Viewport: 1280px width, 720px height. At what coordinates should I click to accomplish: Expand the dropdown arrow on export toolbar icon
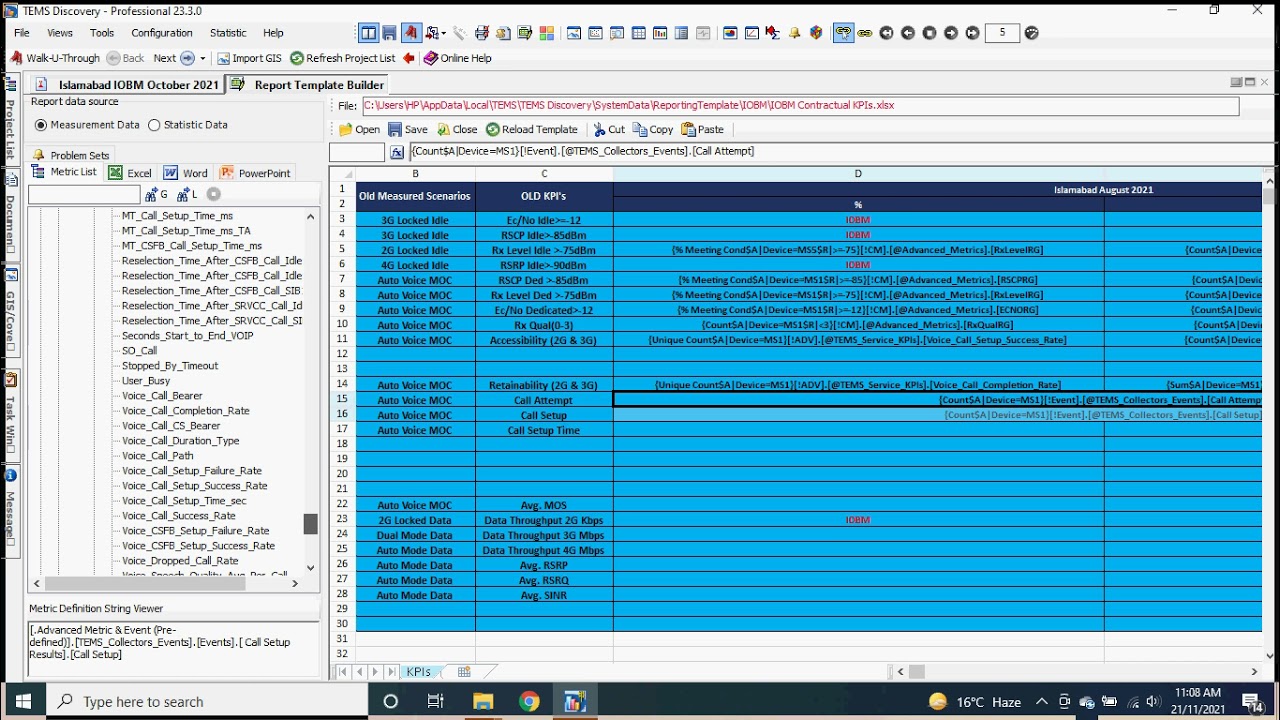pos(442,33)
